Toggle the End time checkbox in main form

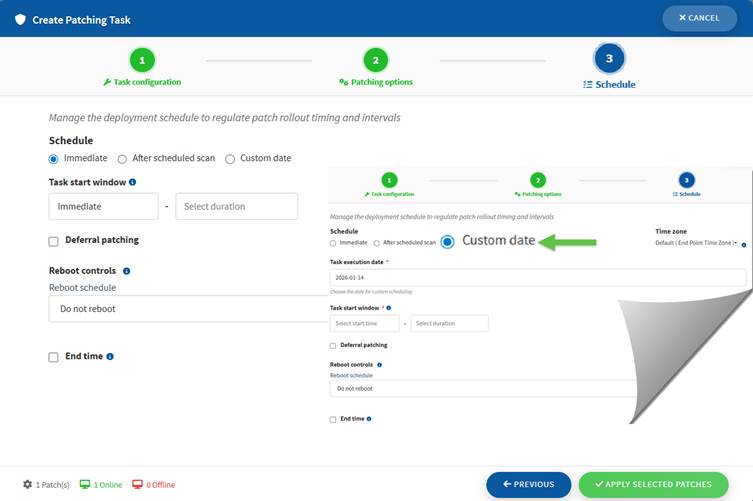click(x=54, y=357)
